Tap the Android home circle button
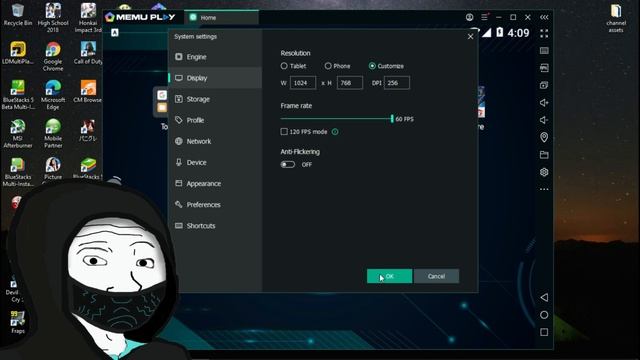This screenshot has height=360, width=640. point(544,315)
